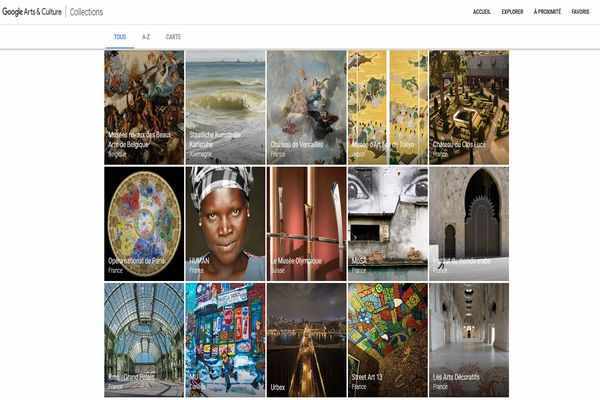
Task: Open the MuCA street art eyes card
Action: coord(388,224)
